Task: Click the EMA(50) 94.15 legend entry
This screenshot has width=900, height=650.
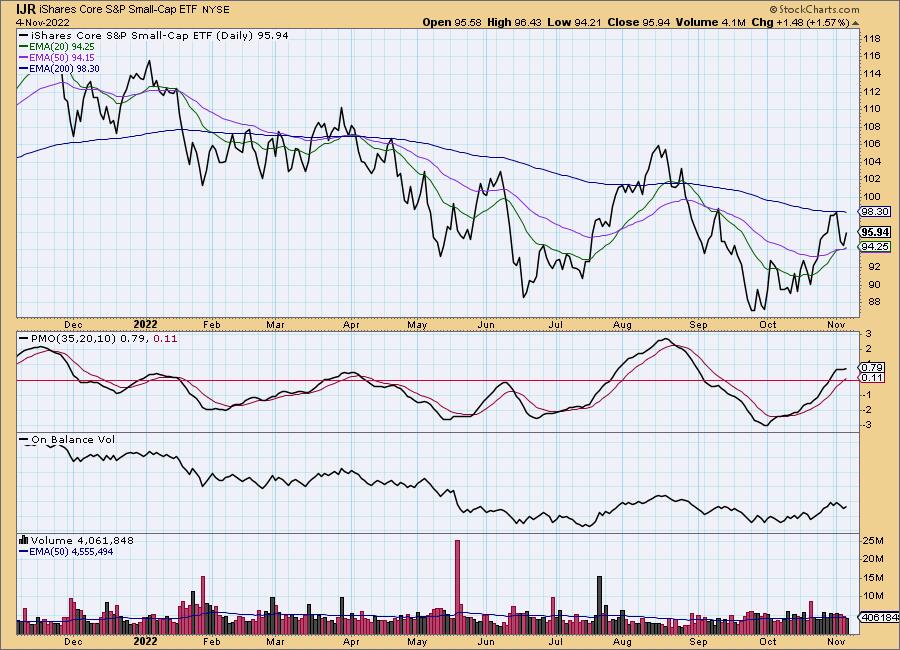Action: pyautogui.click(x=57, y=57)
